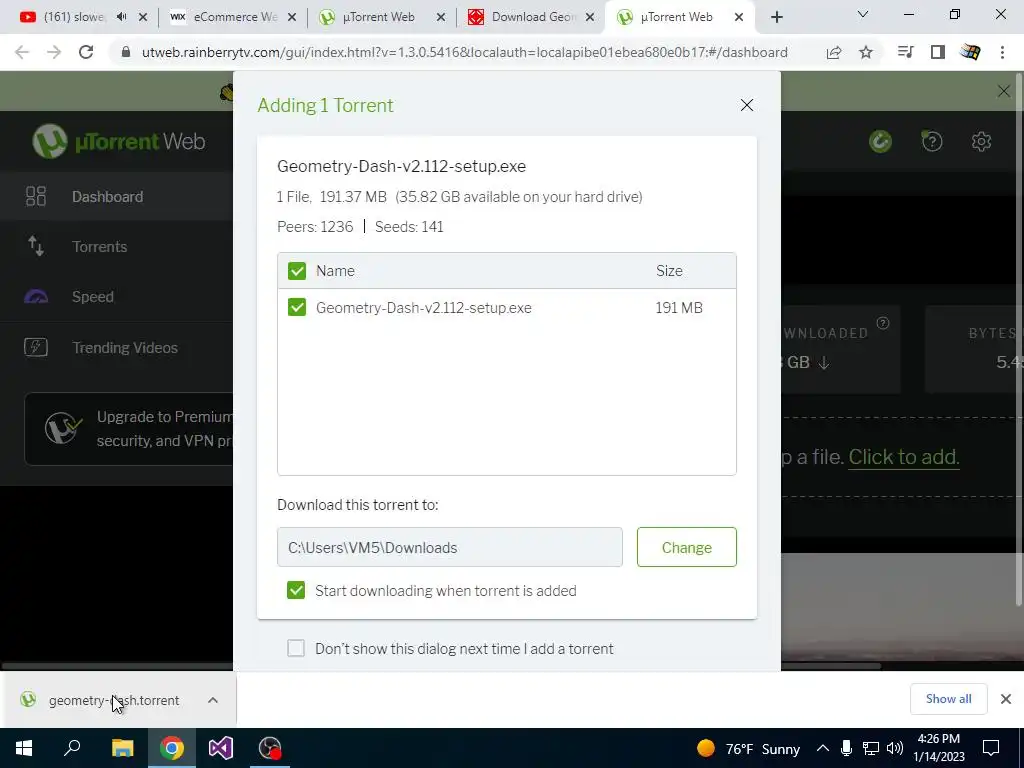The height and width of the screenshot is (768, 1024).
Task: Open taskbar search
Action: pyautogui.click(x=72, y=748)
